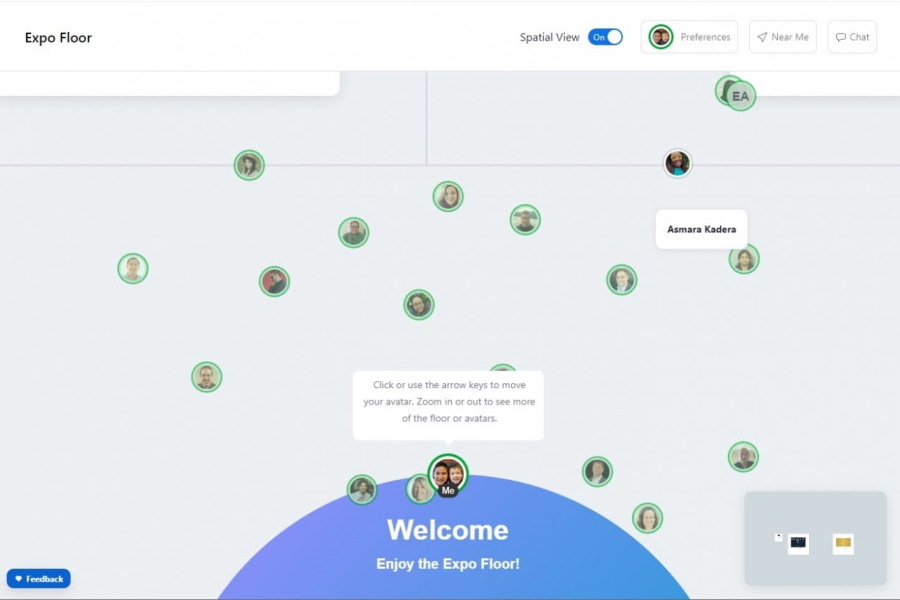
Task: Click Asmara Kadera's avatar in teal shirt
Action: tap(677, 164)
